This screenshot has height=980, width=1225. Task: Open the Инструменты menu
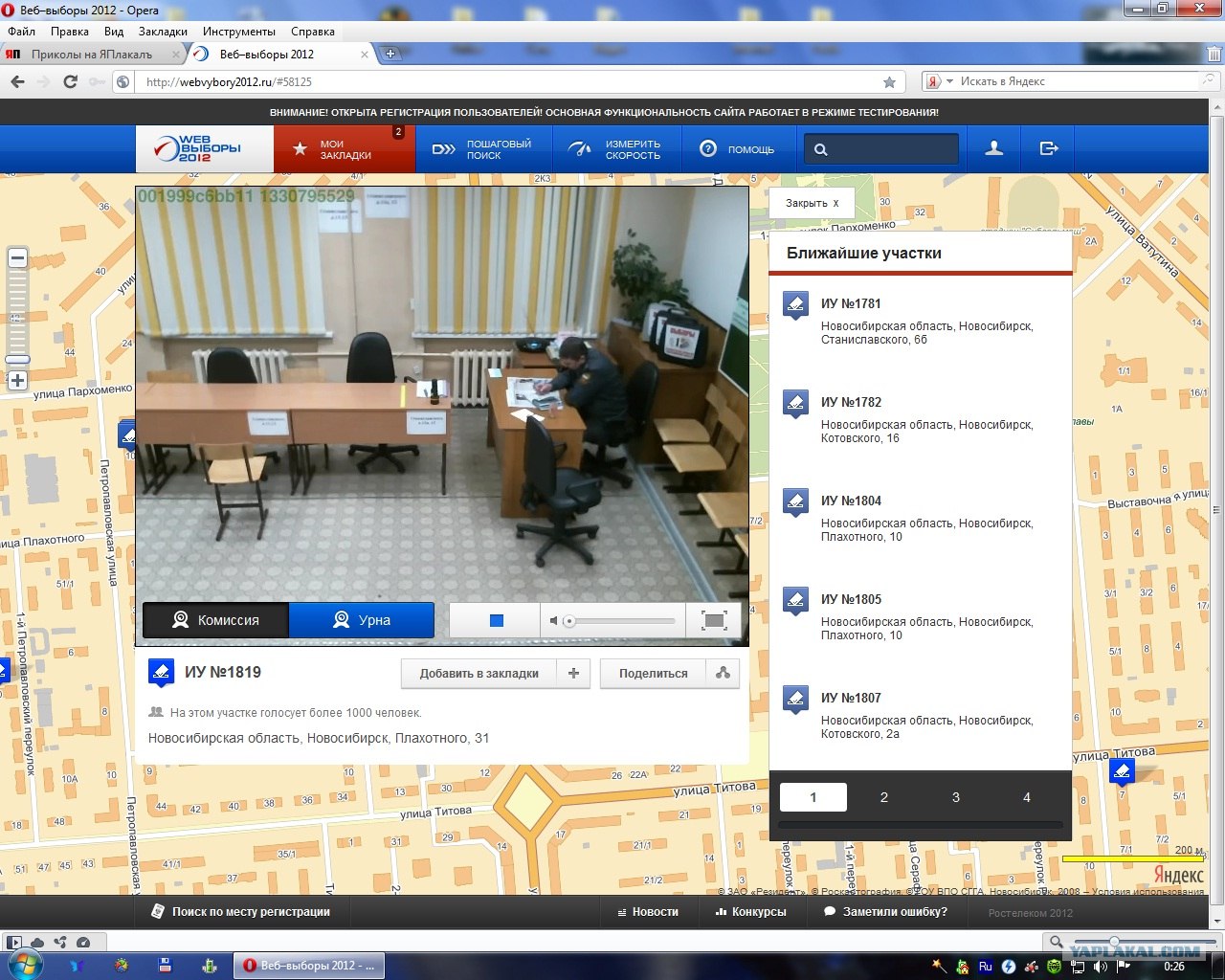239,32
